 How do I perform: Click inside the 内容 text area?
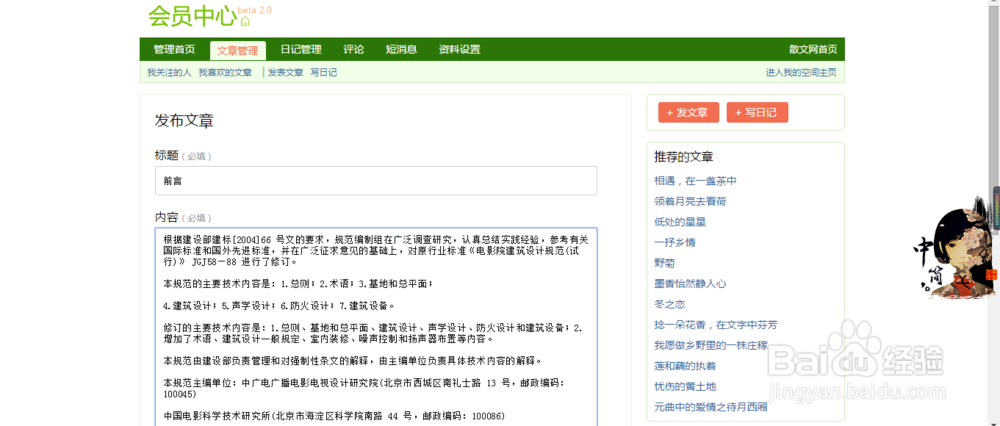point(376,327)
